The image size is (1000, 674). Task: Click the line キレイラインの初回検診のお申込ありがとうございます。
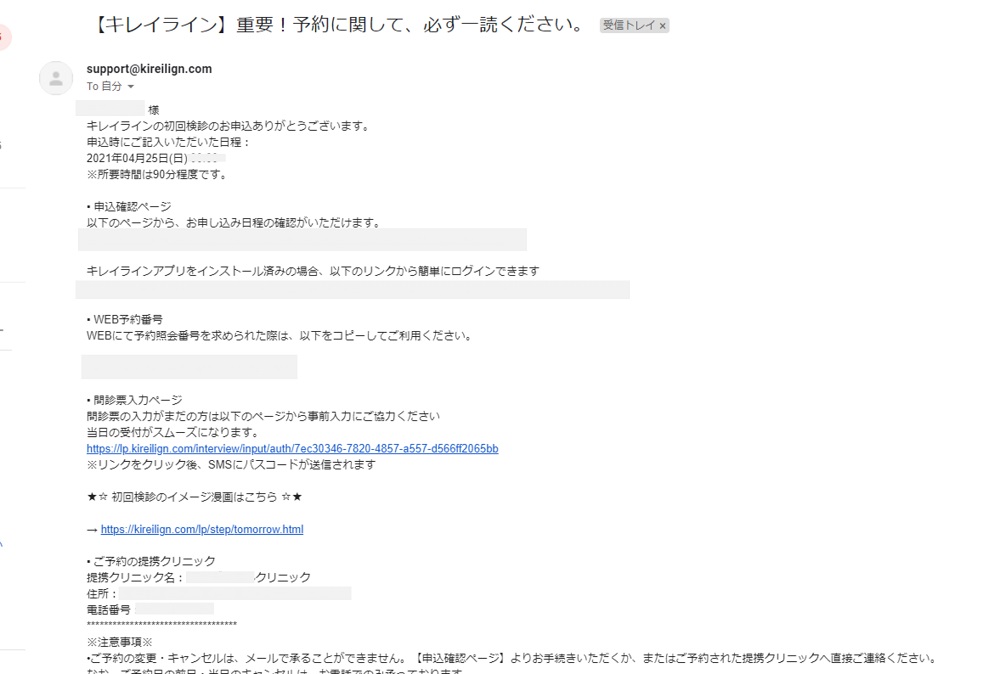click(228, 126)
